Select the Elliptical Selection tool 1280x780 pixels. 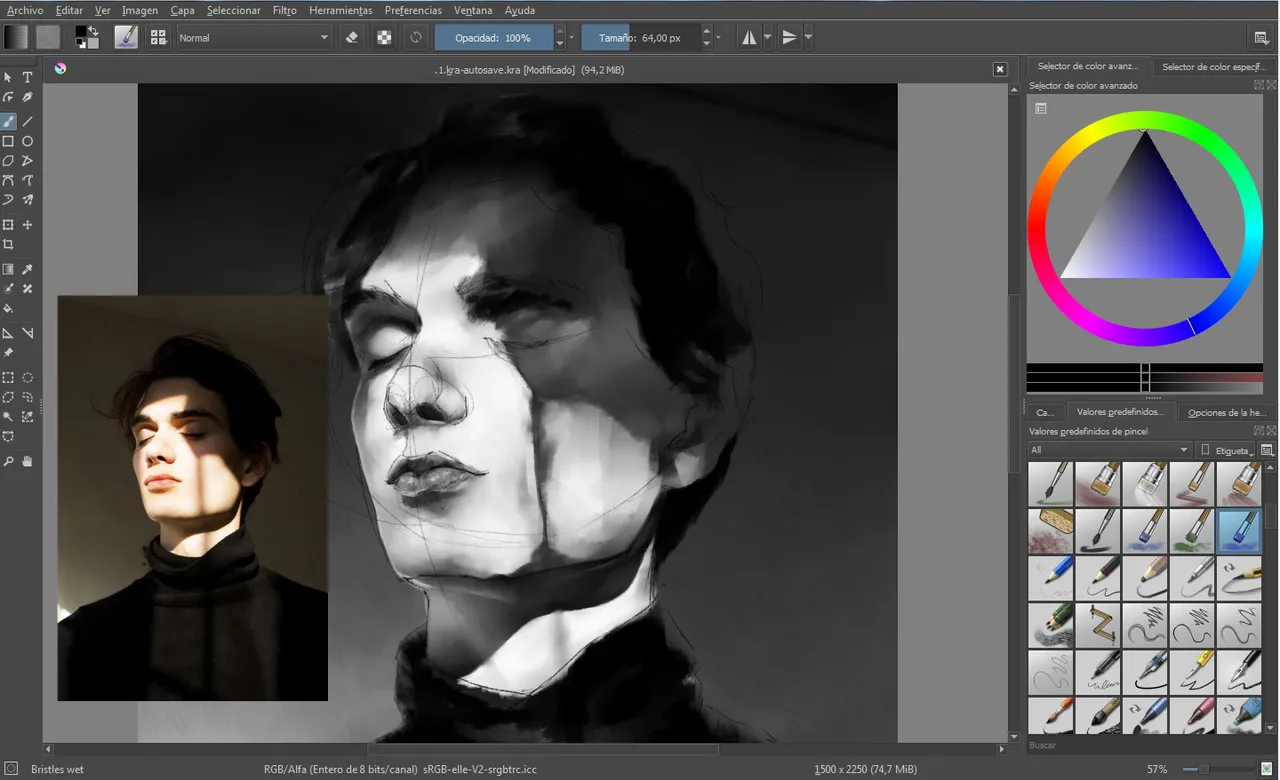28,378
